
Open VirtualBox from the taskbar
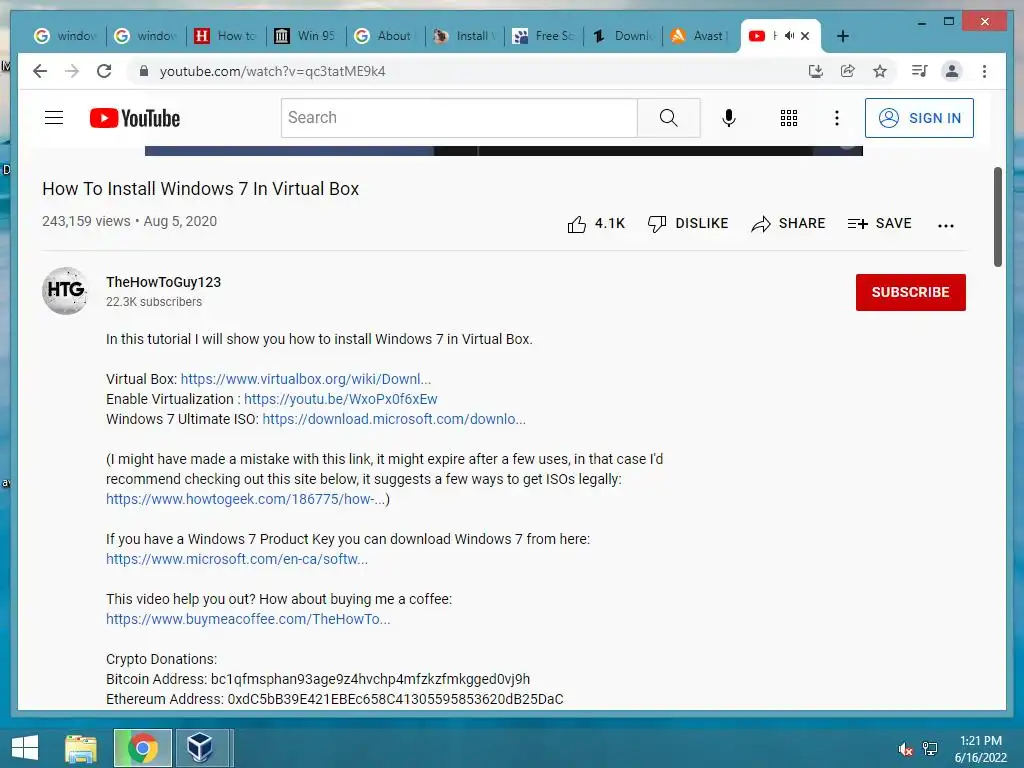[x=200, y=748]
